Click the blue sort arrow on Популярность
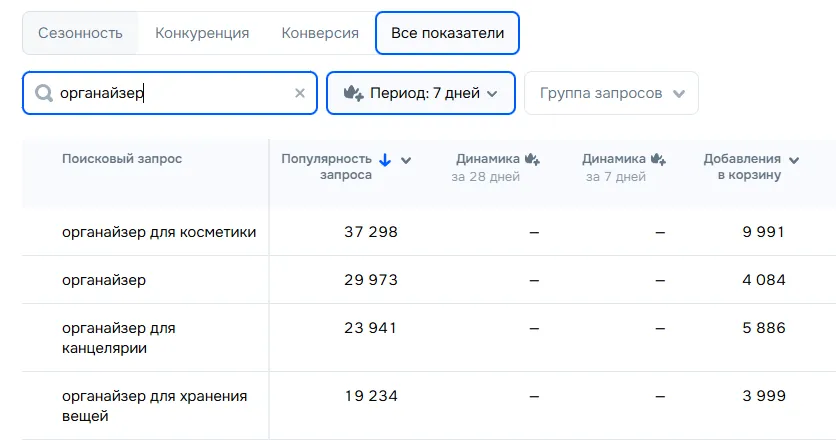The width and height of the screenshot is (836, 440). 385,159
